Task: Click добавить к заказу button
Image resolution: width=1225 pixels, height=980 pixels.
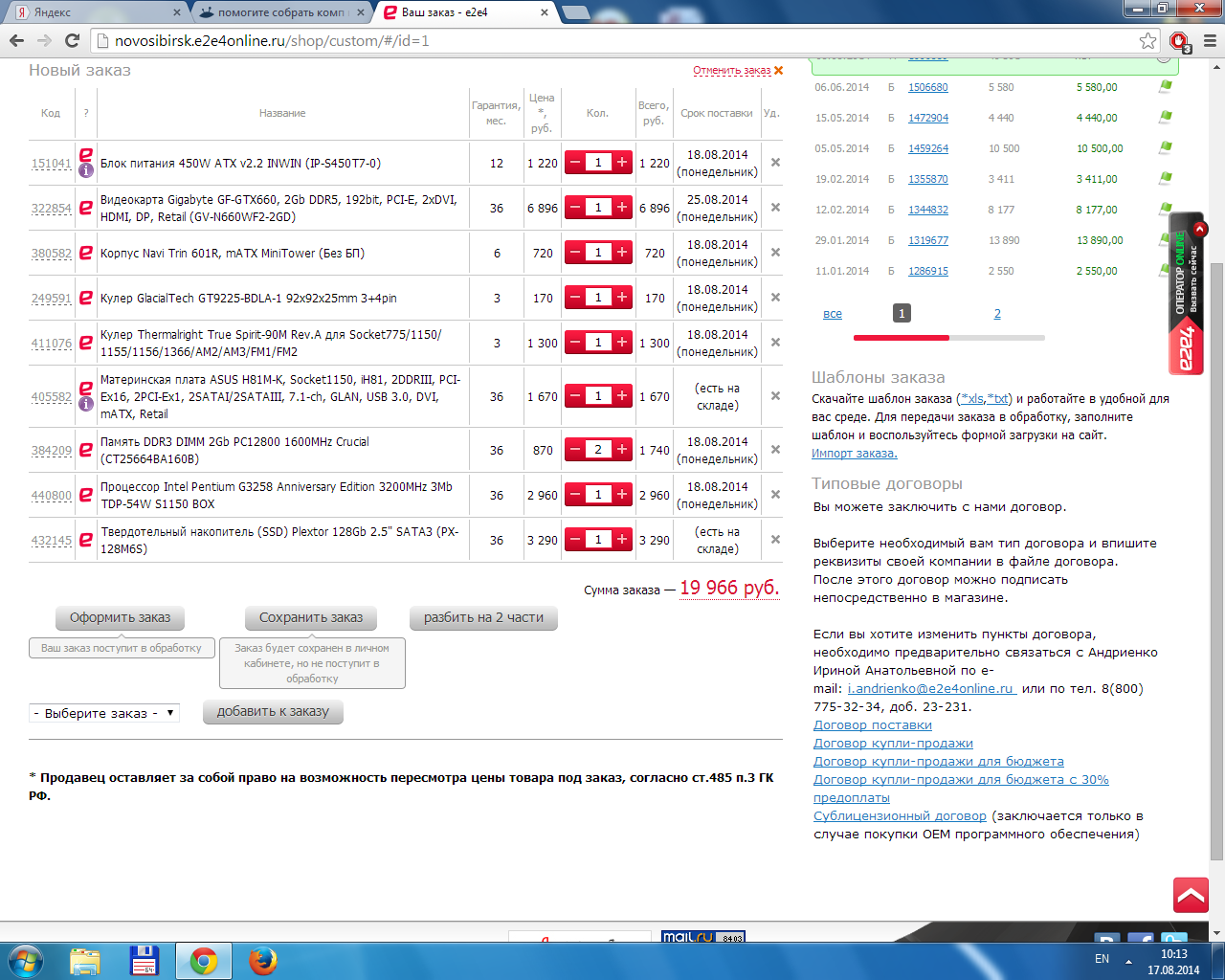Action: [x=273, y=711]
